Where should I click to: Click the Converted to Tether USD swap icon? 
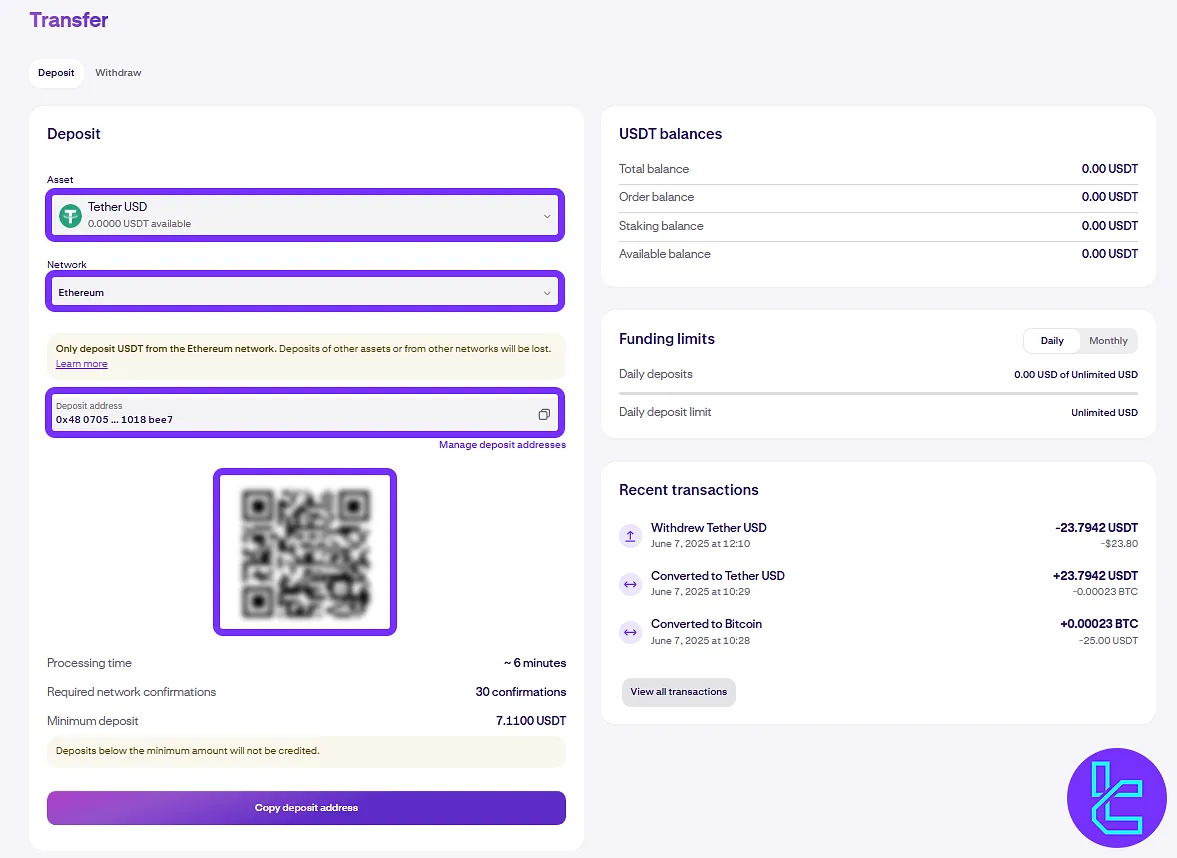click(631, 584)
